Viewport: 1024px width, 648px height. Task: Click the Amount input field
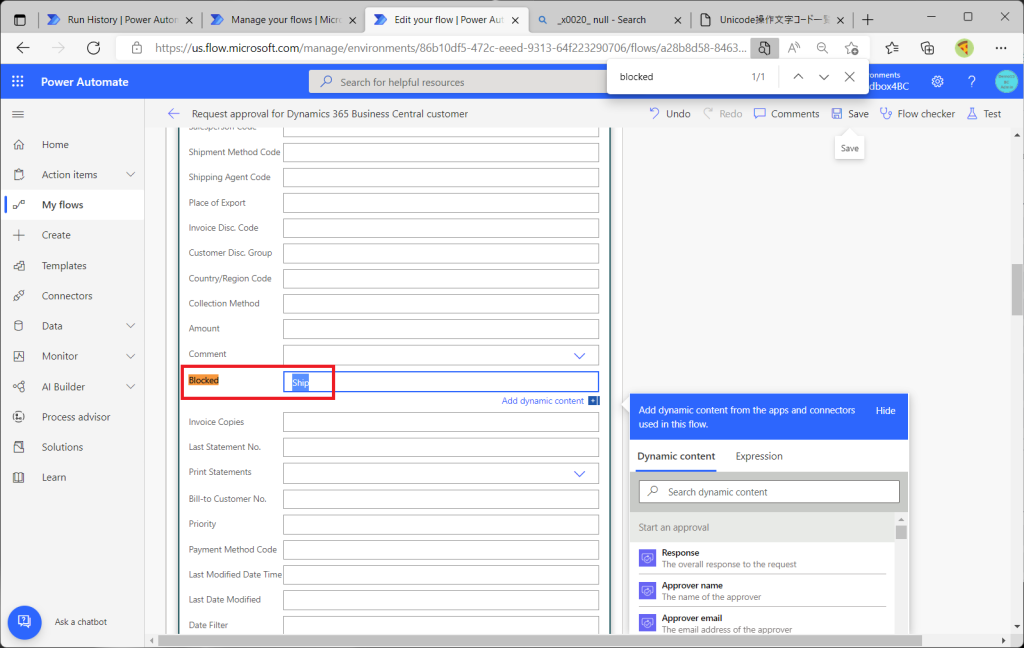[x=441, y=329]
